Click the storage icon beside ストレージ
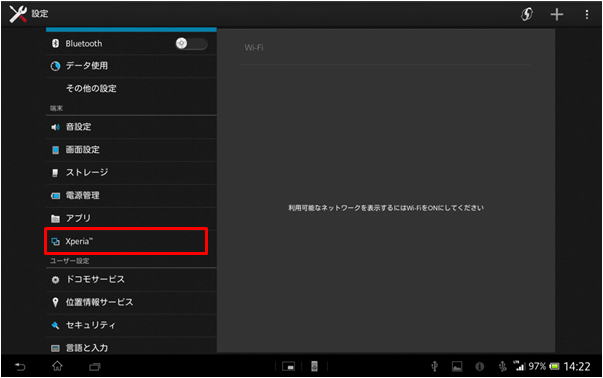Screen dimensions: 603x378 tap(55, 173)
